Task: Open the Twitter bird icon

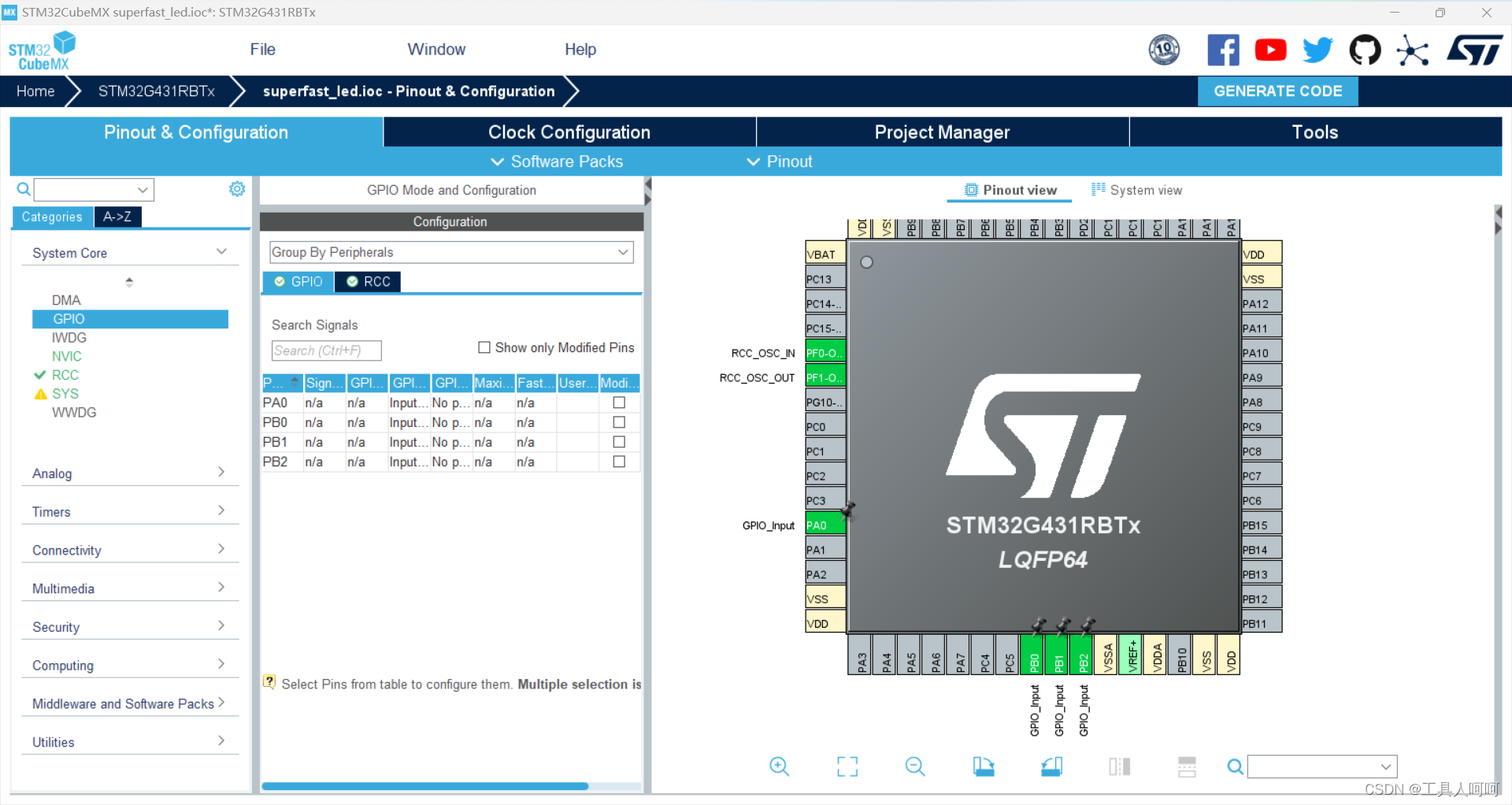Action: tap(1317, 50)
